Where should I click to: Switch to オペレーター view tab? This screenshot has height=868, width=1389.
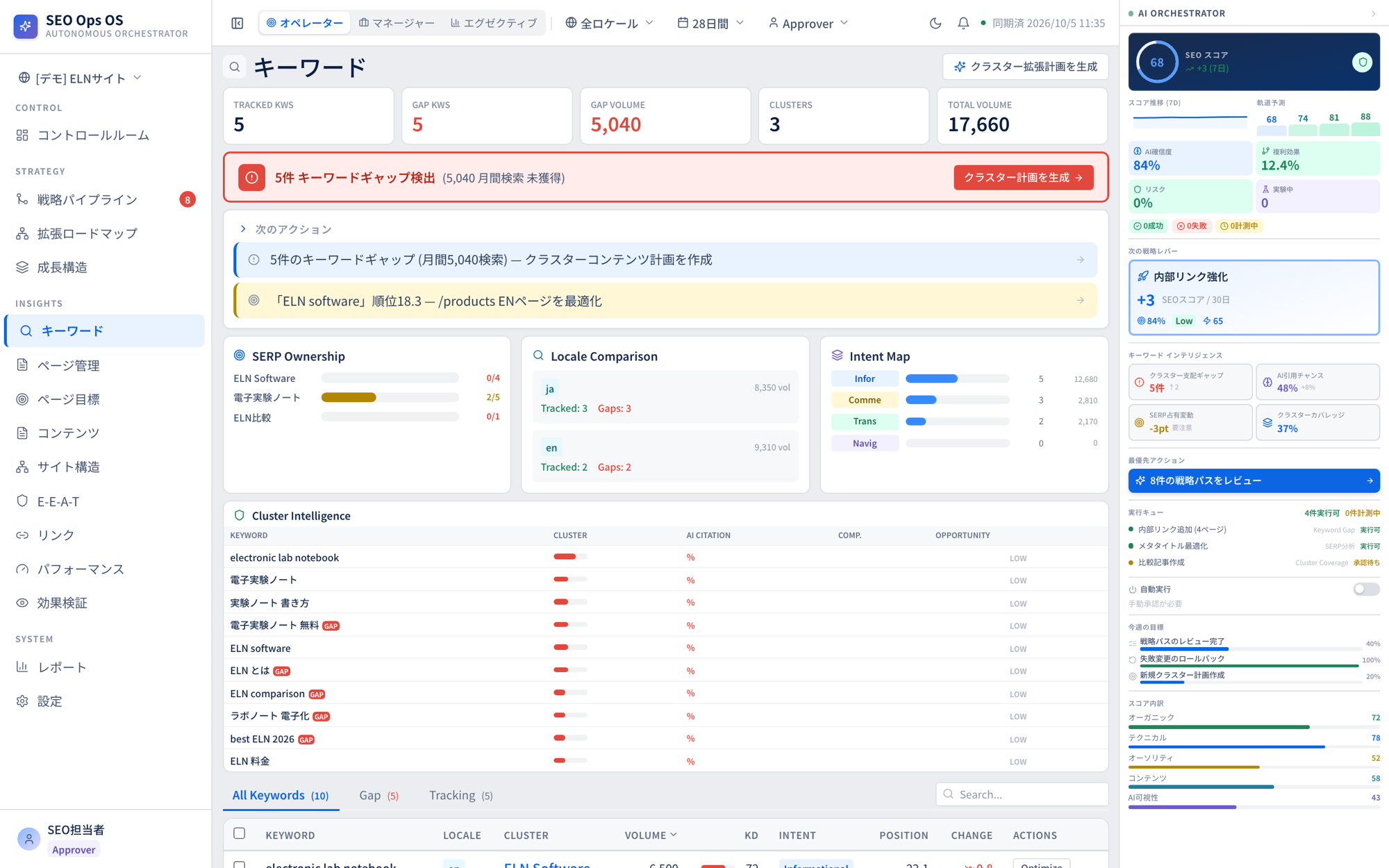pyautogui.click(x=305, y=23)
